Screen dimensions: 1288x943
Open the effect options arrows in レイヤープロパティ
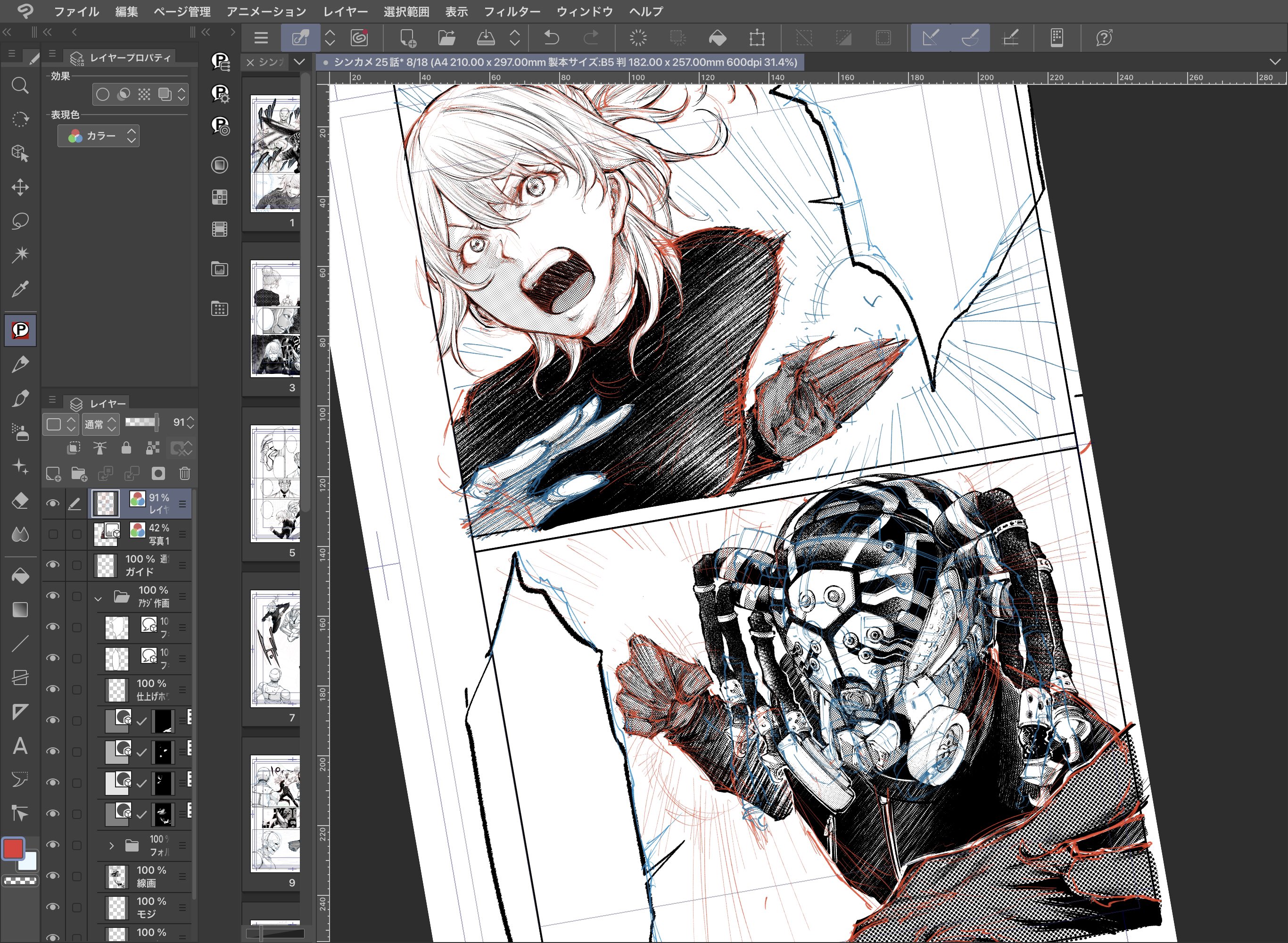pos(182,94)
